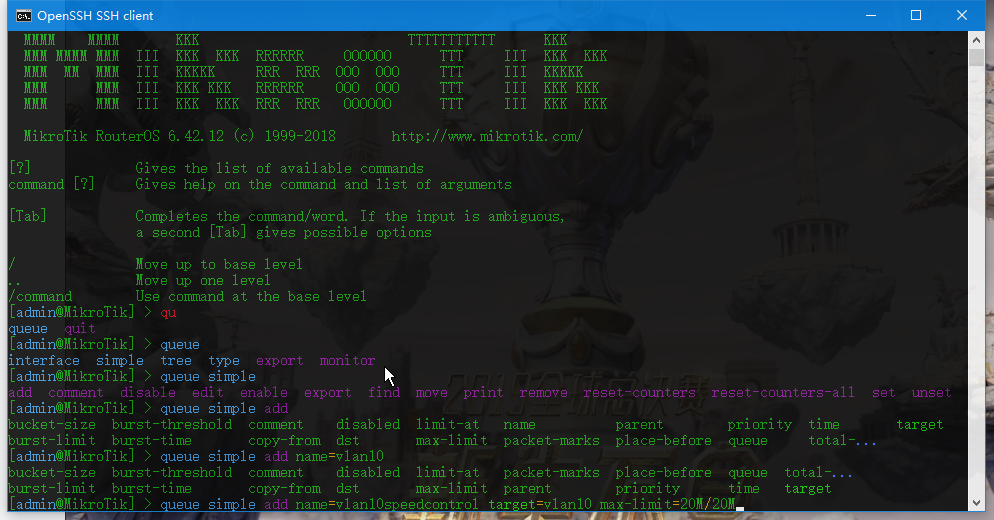
Task: Click the 'set' command in queue simple list
Action: (883, 393)
